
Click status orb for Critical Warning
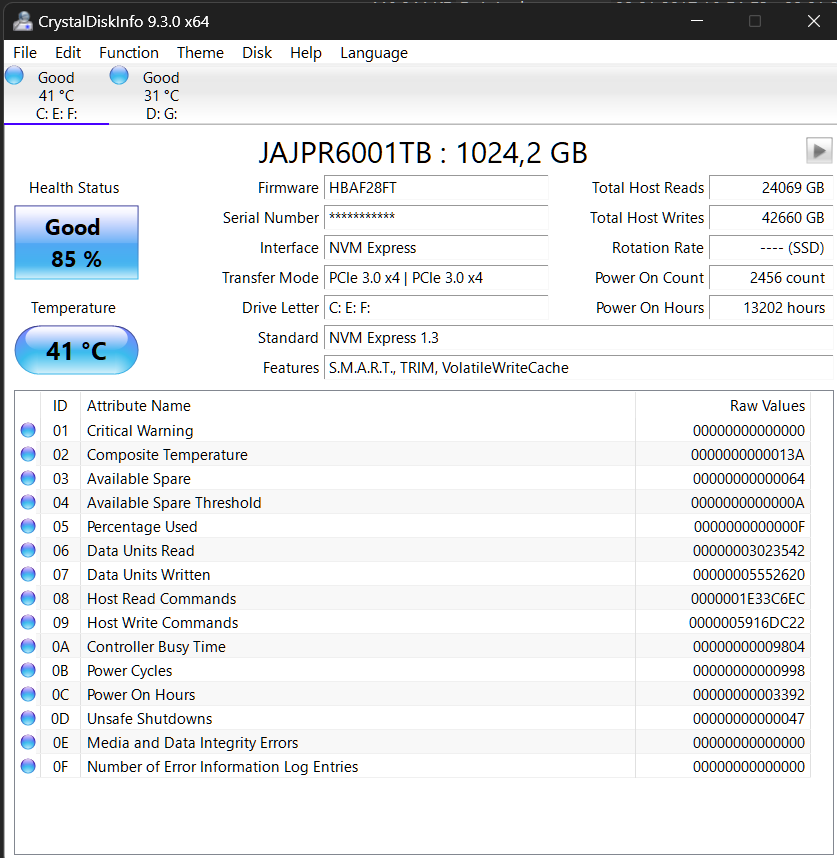point(28,430)
